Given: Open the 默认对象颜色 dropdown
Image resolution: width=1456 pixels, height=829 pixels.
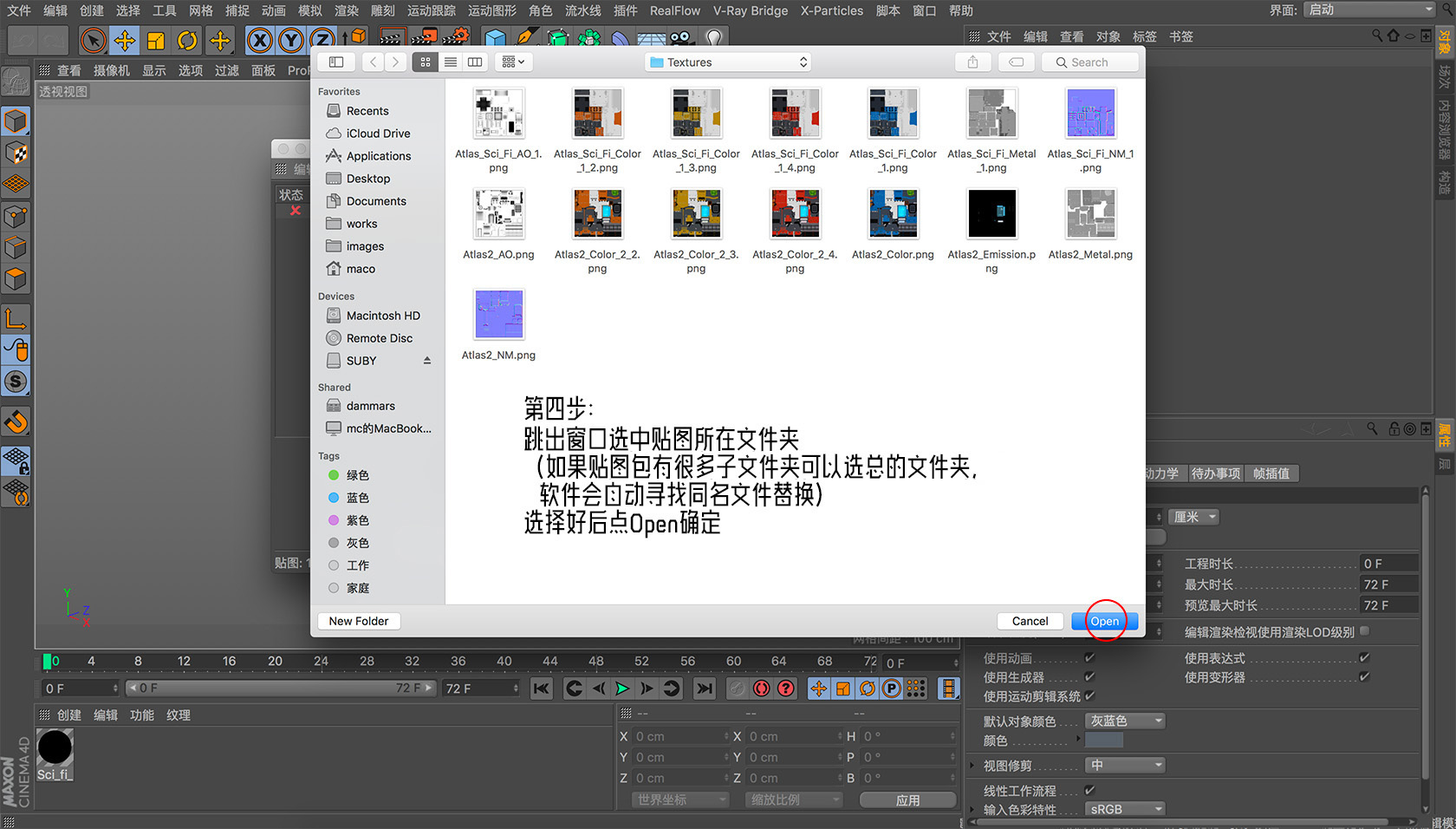Looking at the screenshot, I should [1125, 721].
